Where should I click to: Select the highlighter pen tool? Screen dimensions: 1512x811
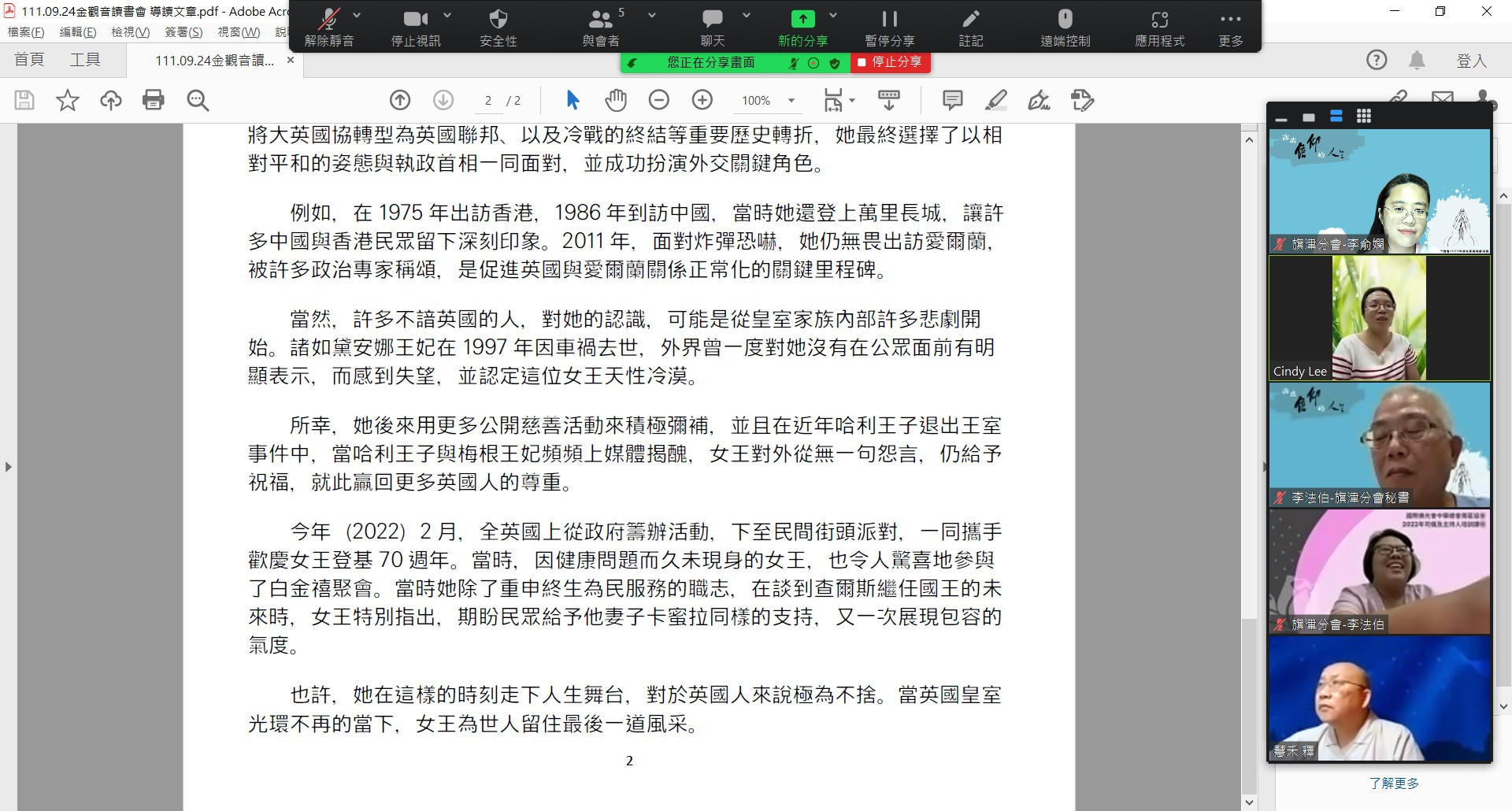995,100
